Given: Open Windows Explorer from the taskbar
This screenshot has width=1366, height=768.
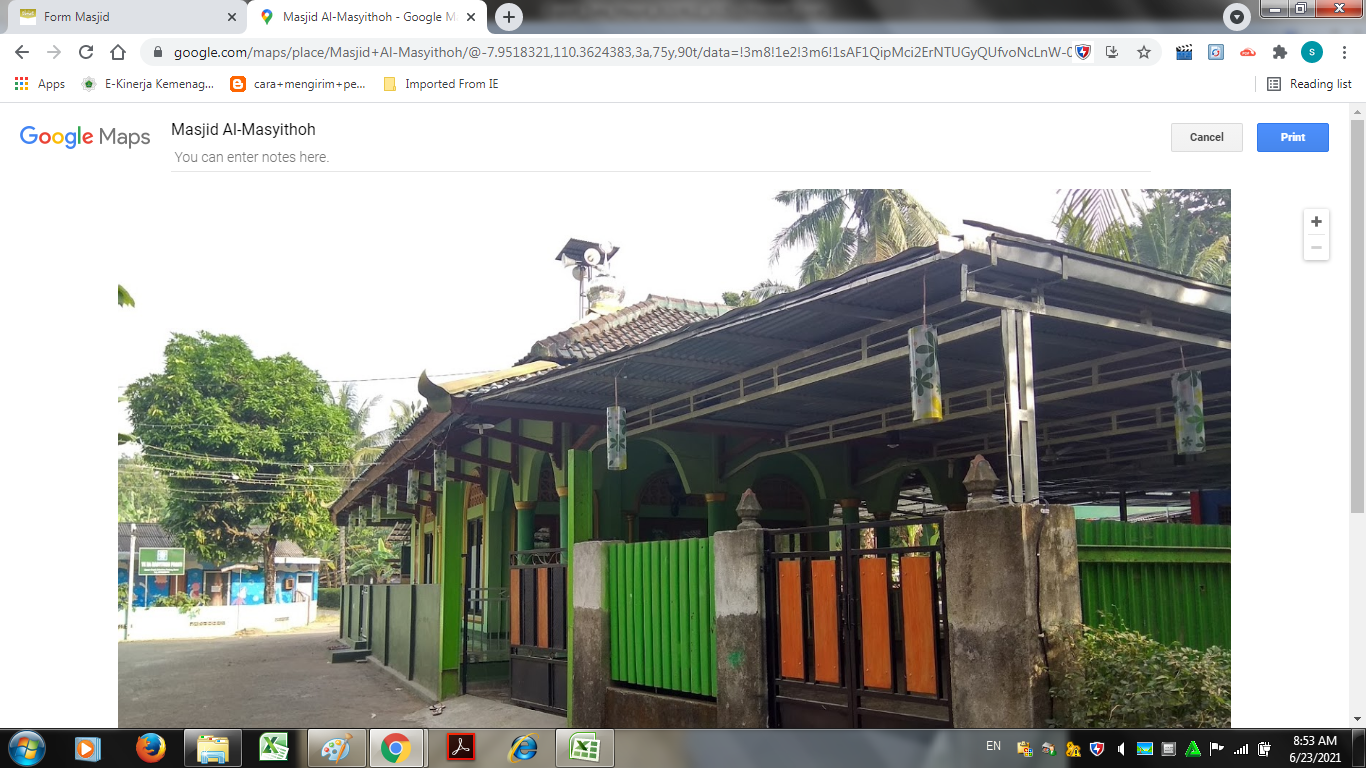Looking at the screenshot, I should (x=213, y=748).
